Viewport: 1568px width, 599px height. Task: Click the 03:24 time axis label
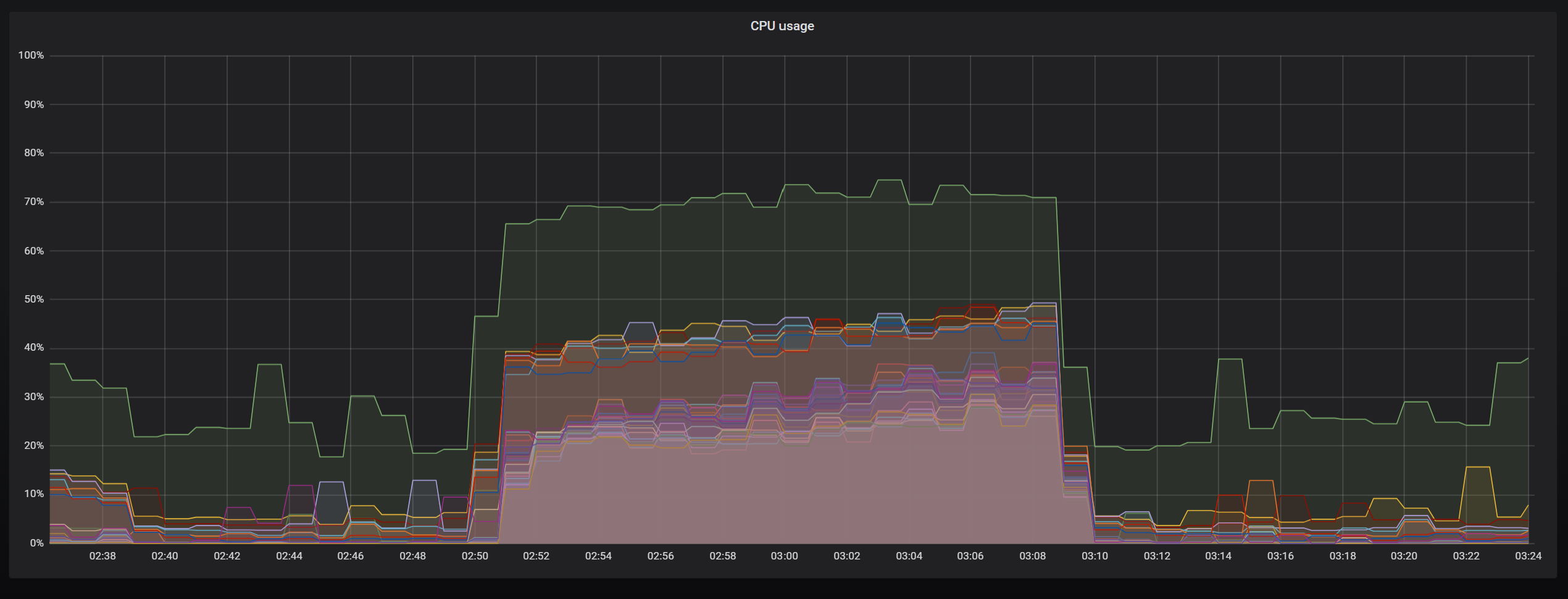(x=1528, y=556)
